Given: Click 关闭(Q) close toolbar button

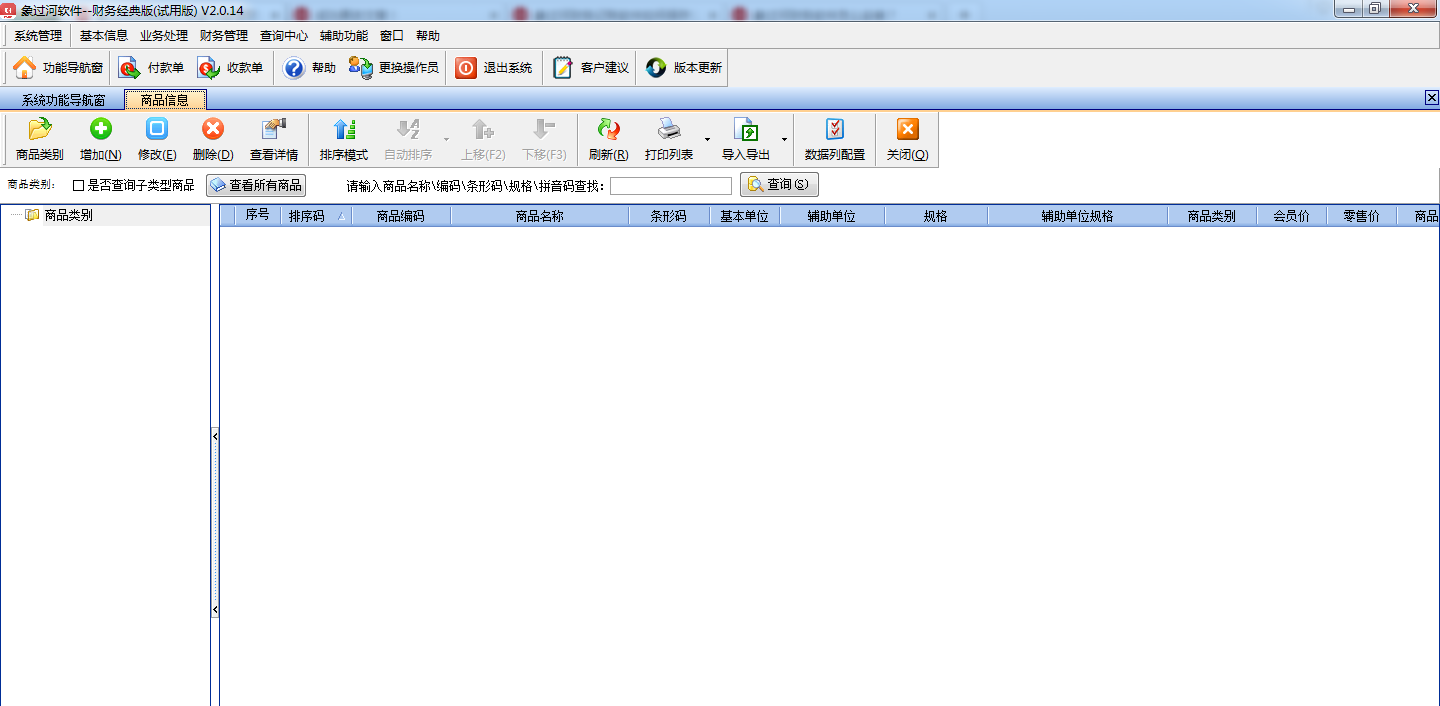Looking at the screenshot, I should [x=907, y=140].
